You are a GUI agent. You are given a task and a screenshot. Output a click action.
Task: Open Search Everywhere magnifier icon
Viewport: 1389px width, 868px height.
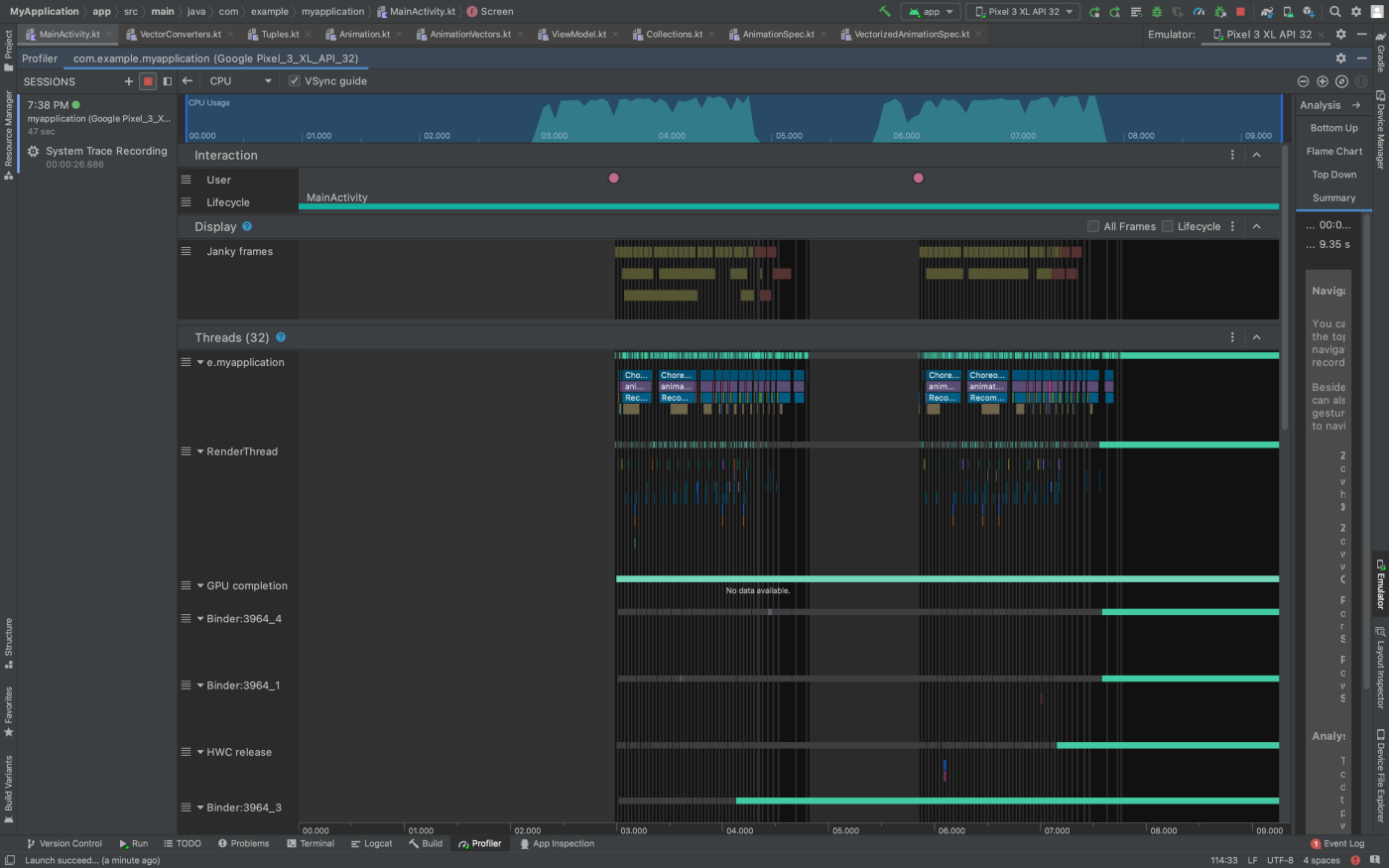point(1335,12)
